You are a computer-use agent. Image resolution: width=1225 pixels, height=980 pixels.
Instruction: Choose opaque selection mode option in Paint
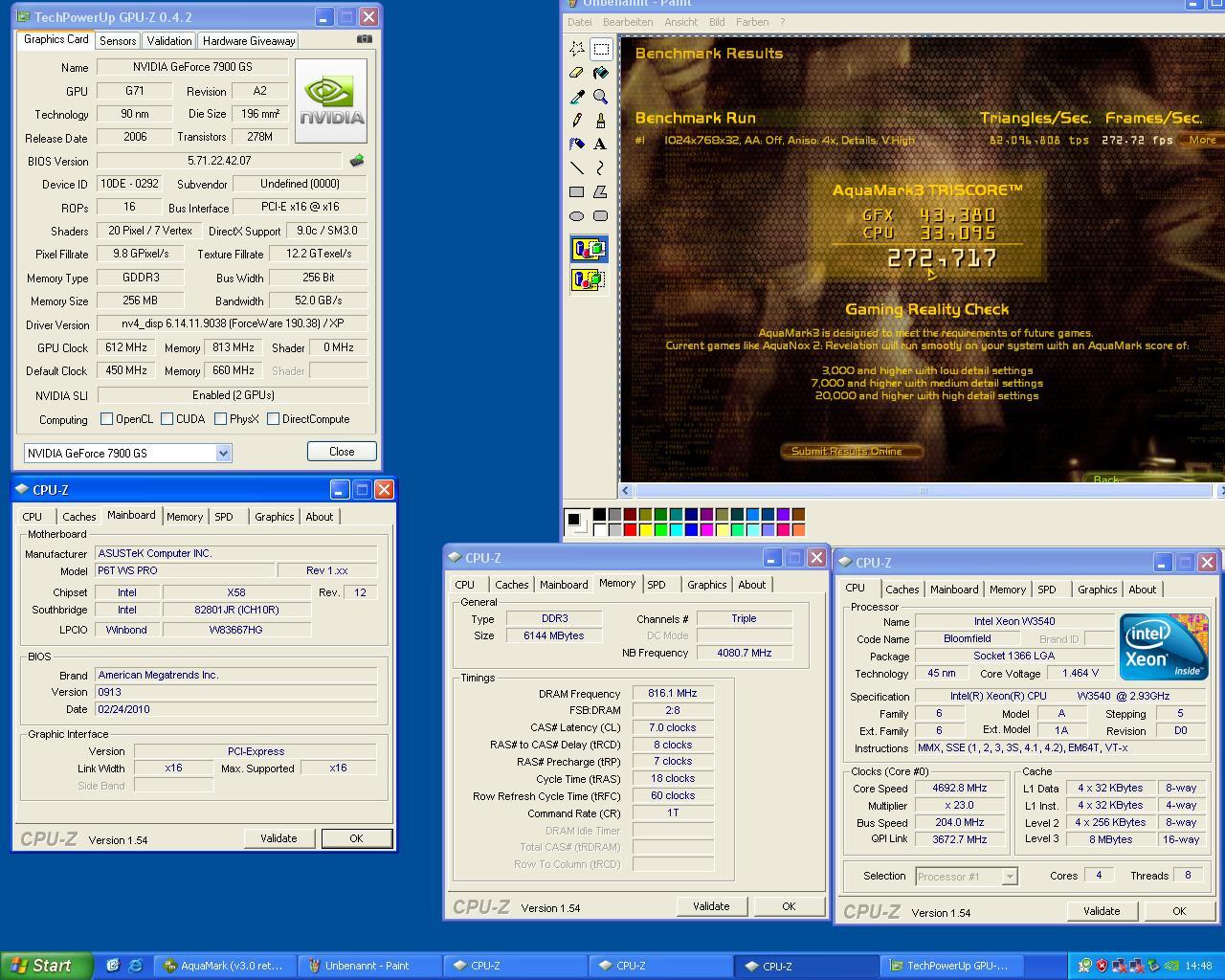(x=589, y=250)
